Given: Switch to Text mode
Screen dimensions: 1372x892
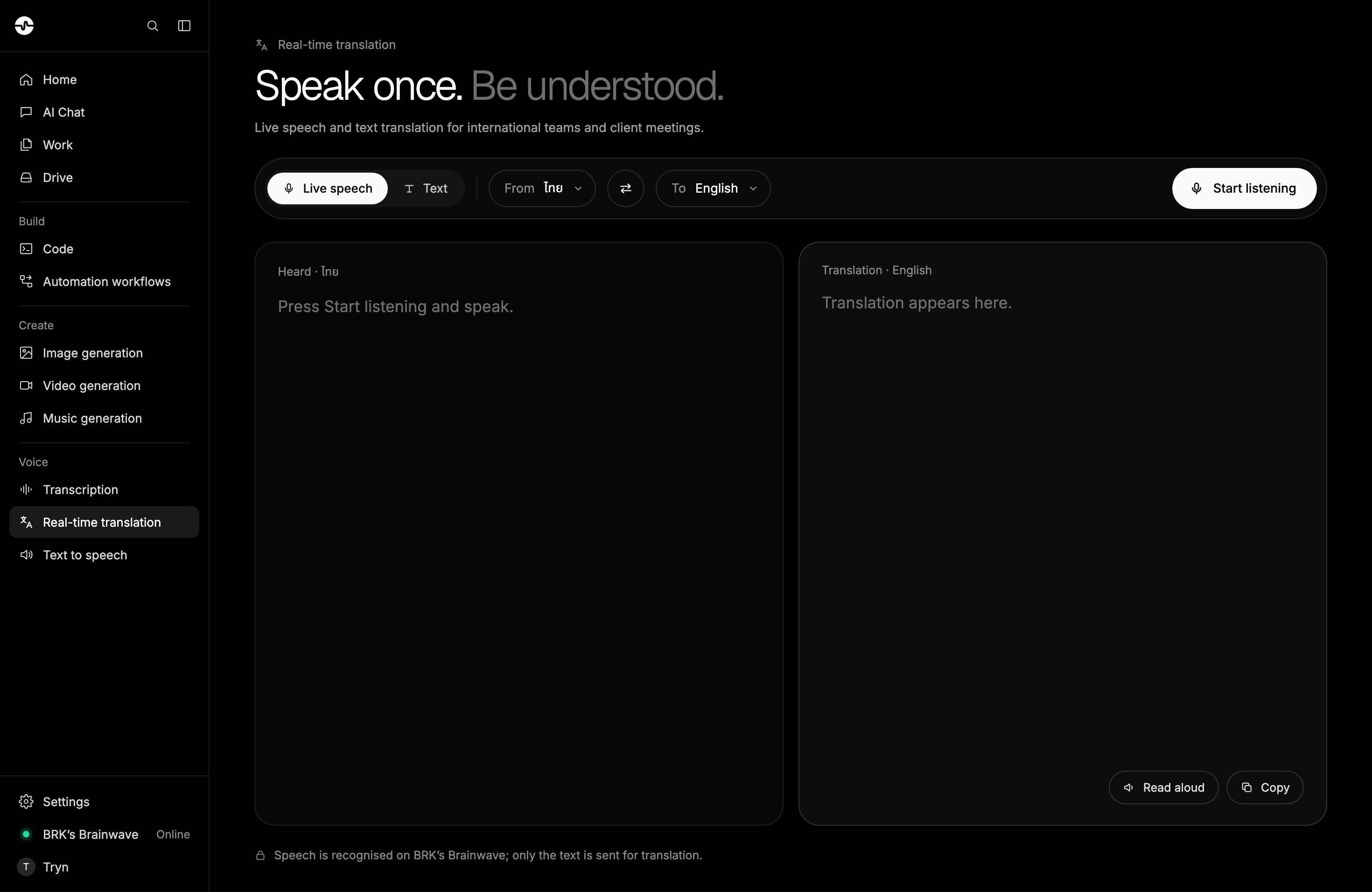Looking at the screenshot, I should point(426,188).
